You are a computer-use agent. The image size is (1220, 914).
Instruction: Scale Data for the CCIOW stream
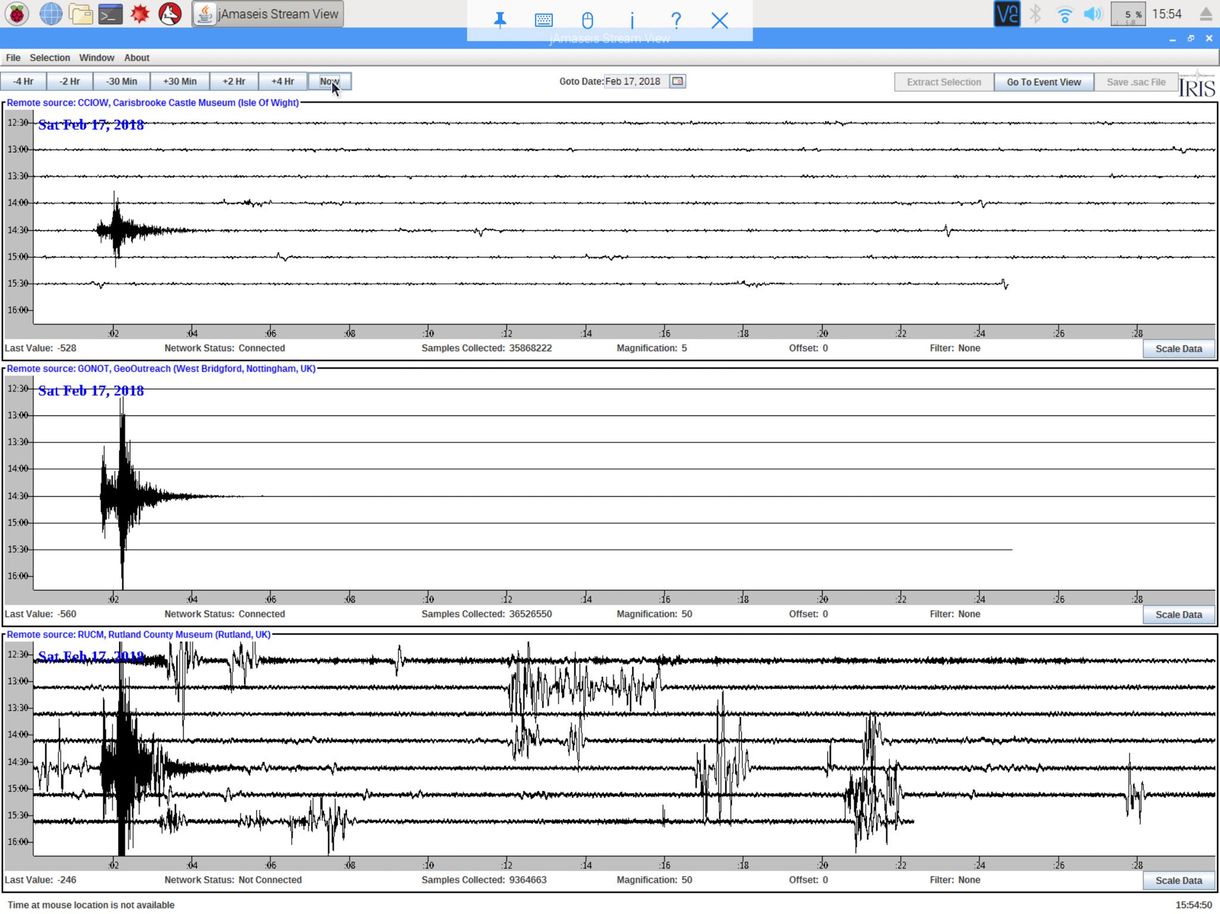[x=1179, y=349]
